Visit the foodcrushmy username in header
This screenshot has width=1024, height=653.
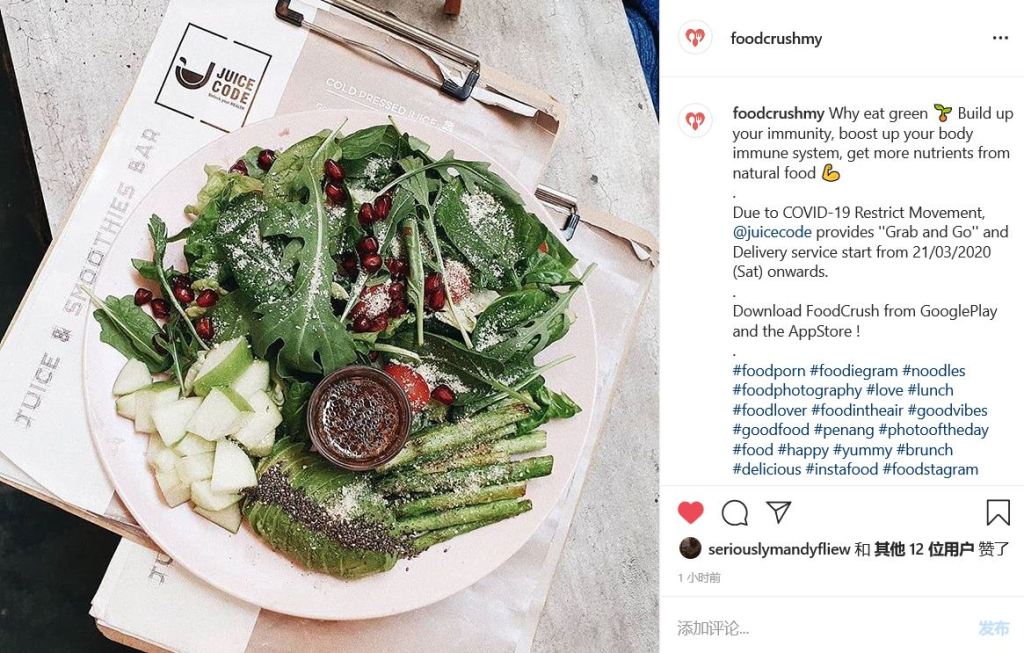point(776,39)
